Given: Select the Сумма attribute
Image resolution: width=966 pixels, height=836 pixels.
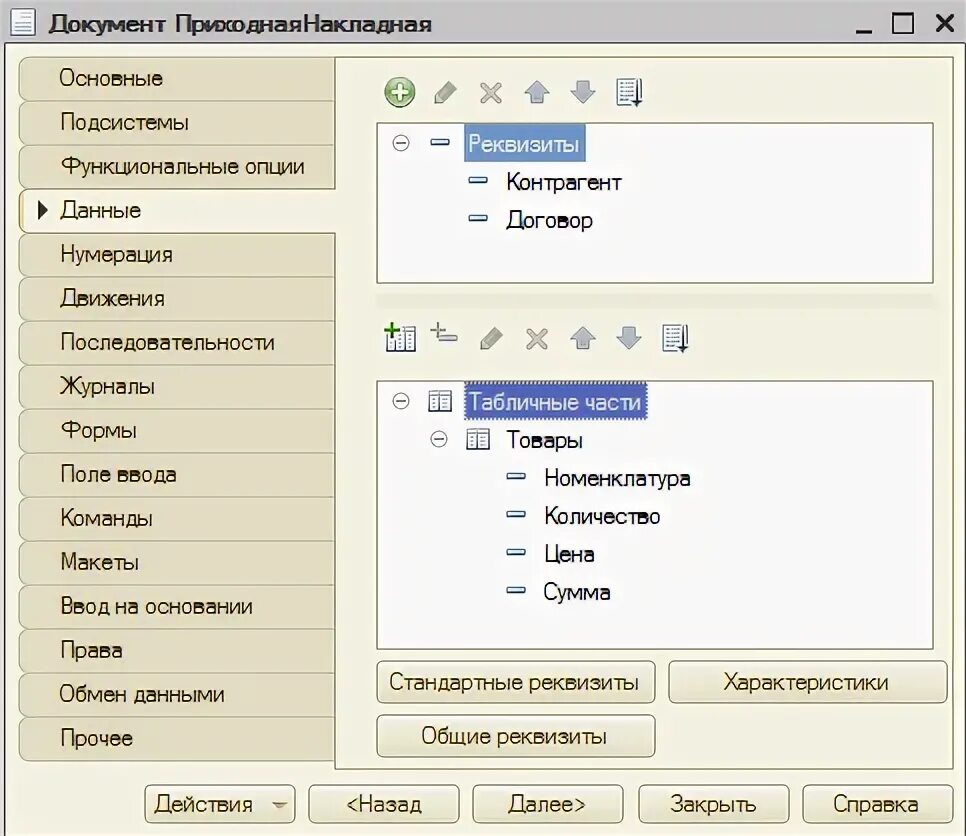Looking at the screenshot, I should coord(577,592).
